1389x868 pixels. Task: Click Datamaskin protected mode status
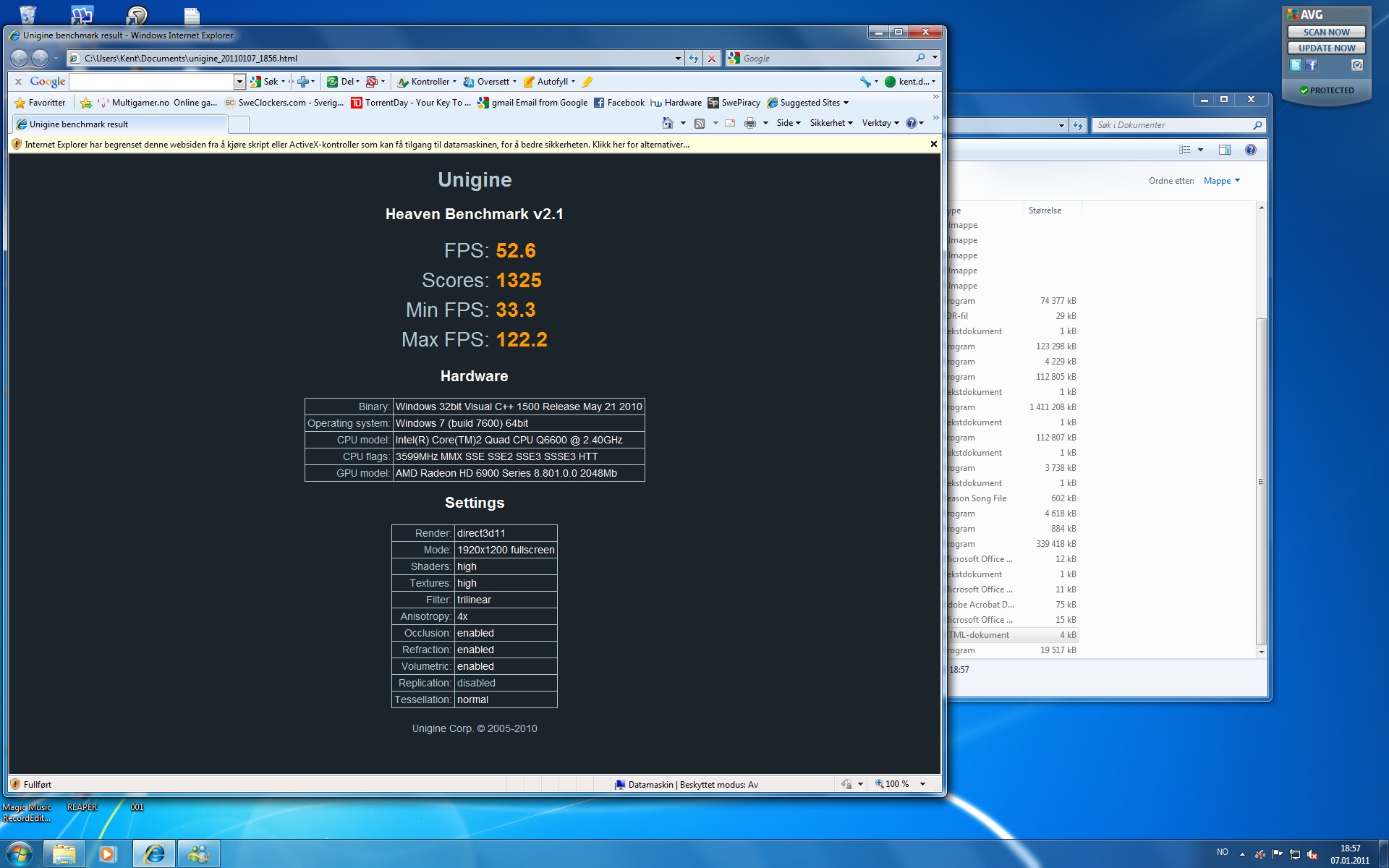(x=686, y=784)
